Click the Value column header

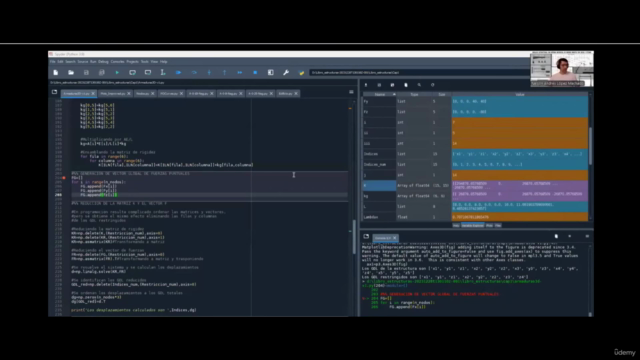pos(520,95)
